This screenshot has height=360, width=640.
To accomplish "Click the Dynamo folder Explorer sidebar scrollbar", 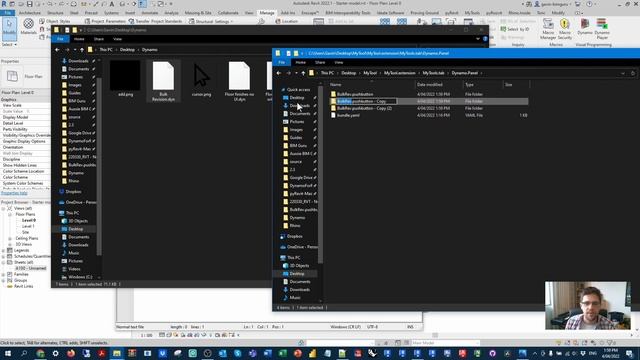I will click(x=99, y=166).
